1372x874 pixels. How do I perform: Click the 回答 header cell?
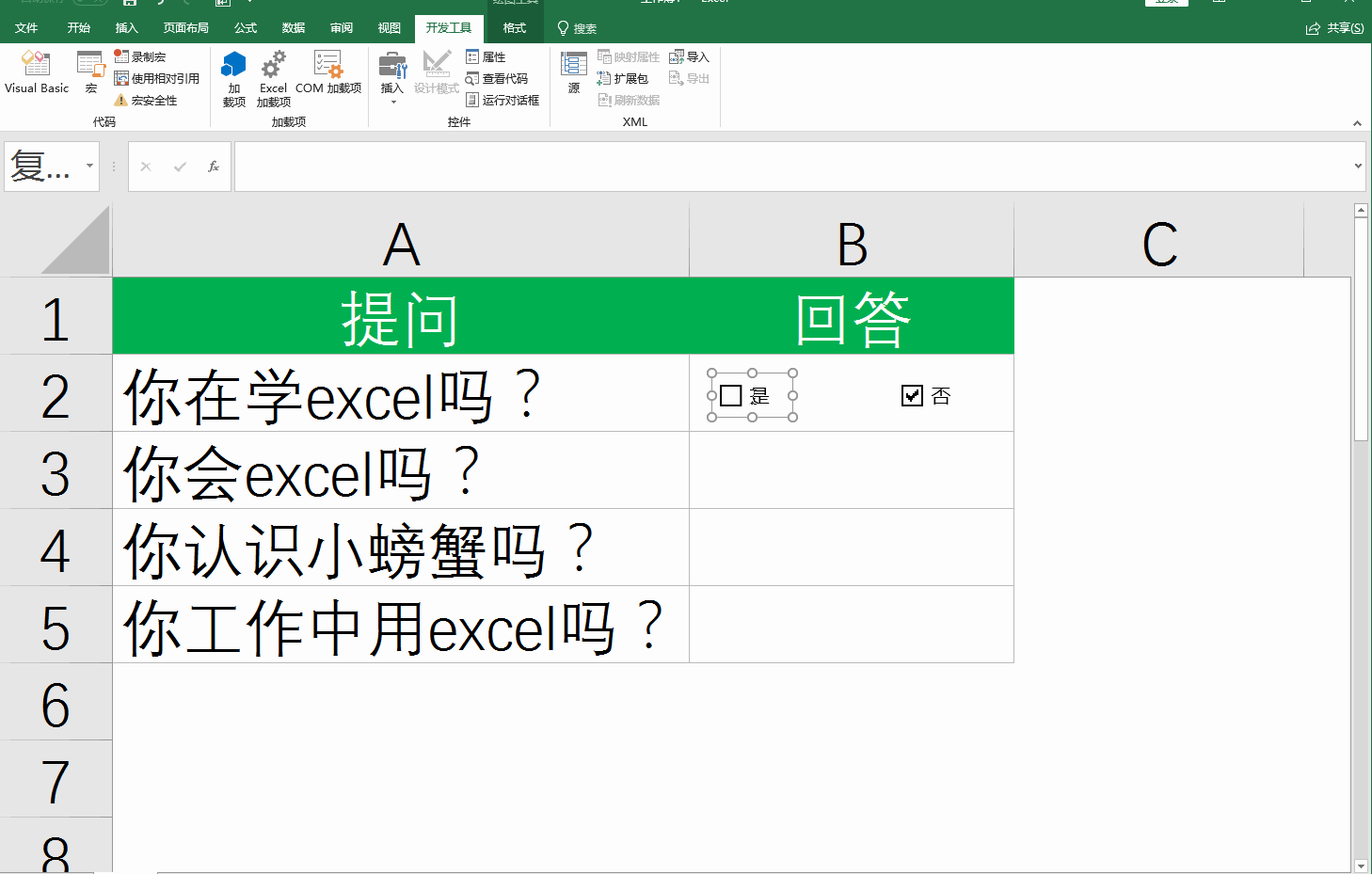852,316
